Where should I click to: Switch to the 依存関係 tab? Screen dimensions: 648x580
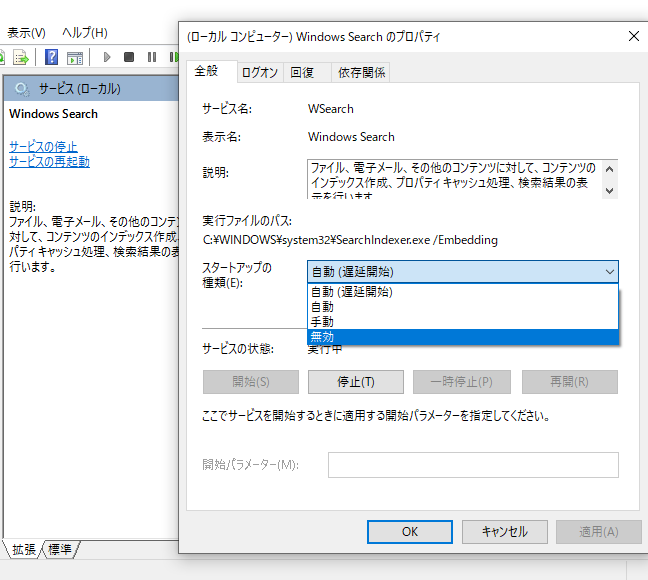pos(361,73)
